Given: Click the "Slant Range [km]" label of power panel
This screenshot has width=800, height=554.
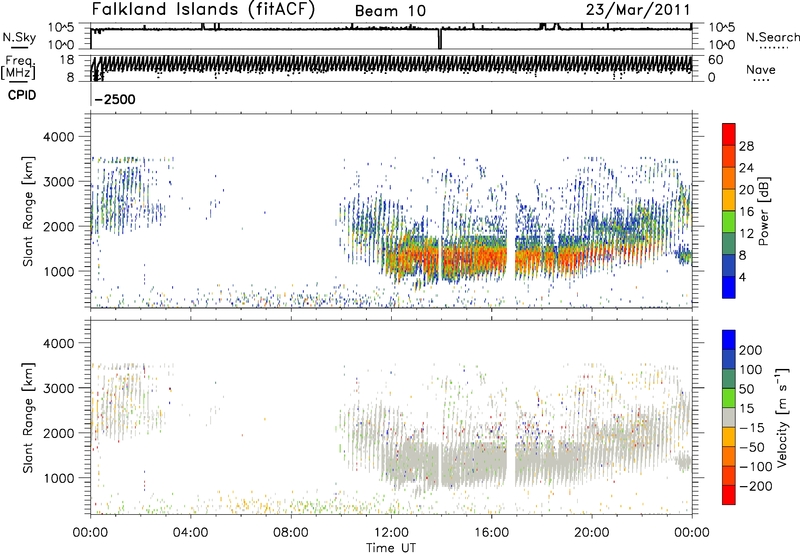Looking at the screenshot, I should tap(28, 211).
